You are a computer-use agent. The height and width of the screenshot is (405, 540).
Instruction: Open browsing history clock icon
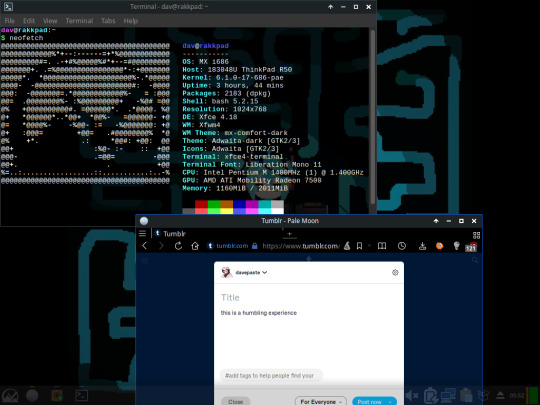click(402, 246)
